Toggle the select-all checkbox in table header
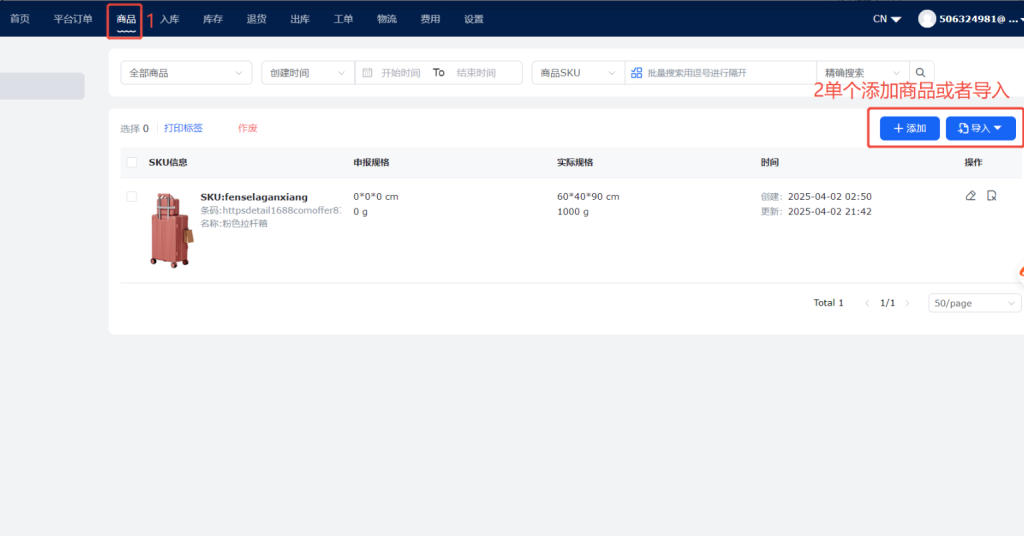1024x536 pixels. (132, 162)
